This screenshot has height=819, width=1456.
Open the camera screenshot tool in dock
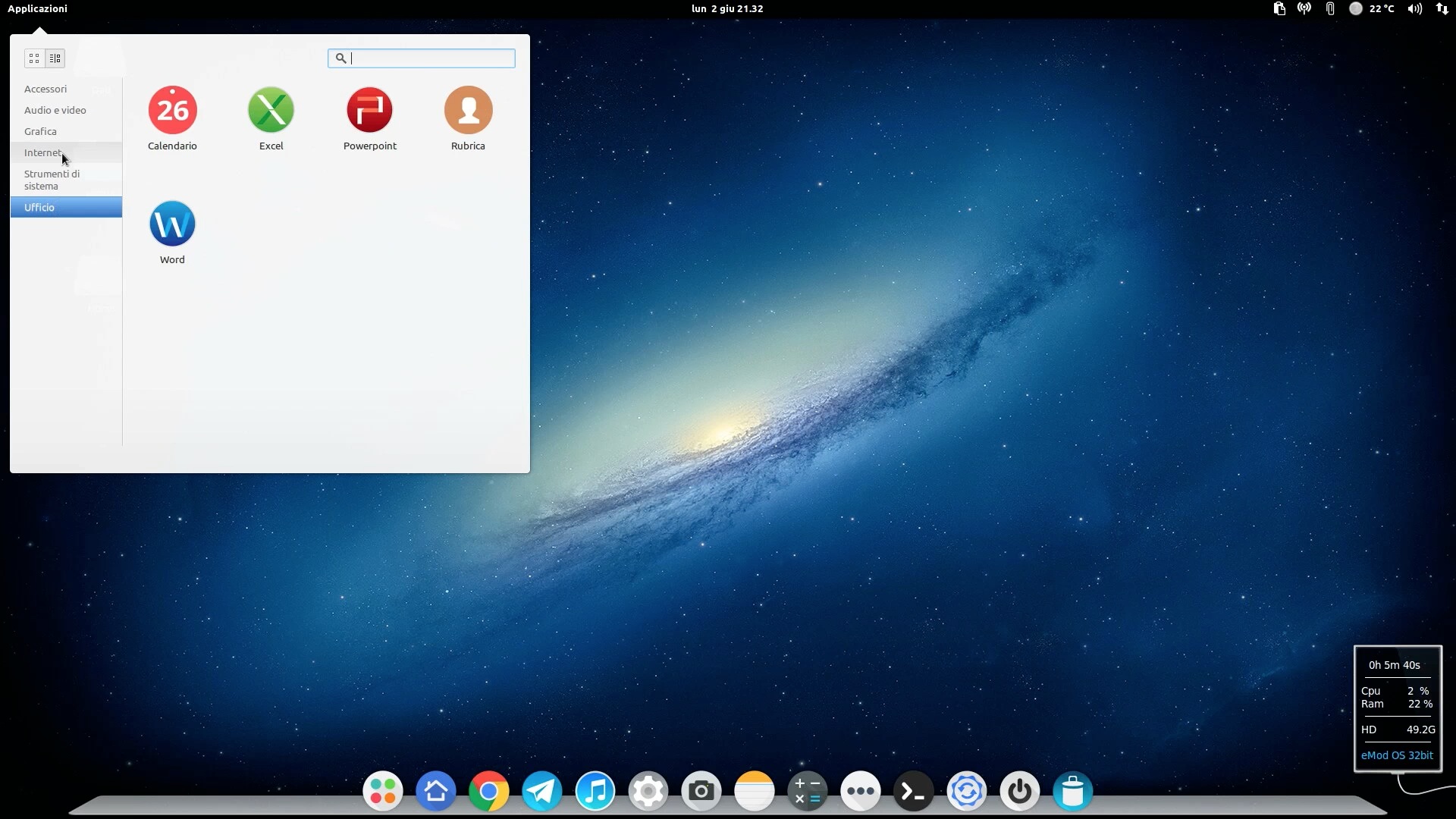pos(701,791)
